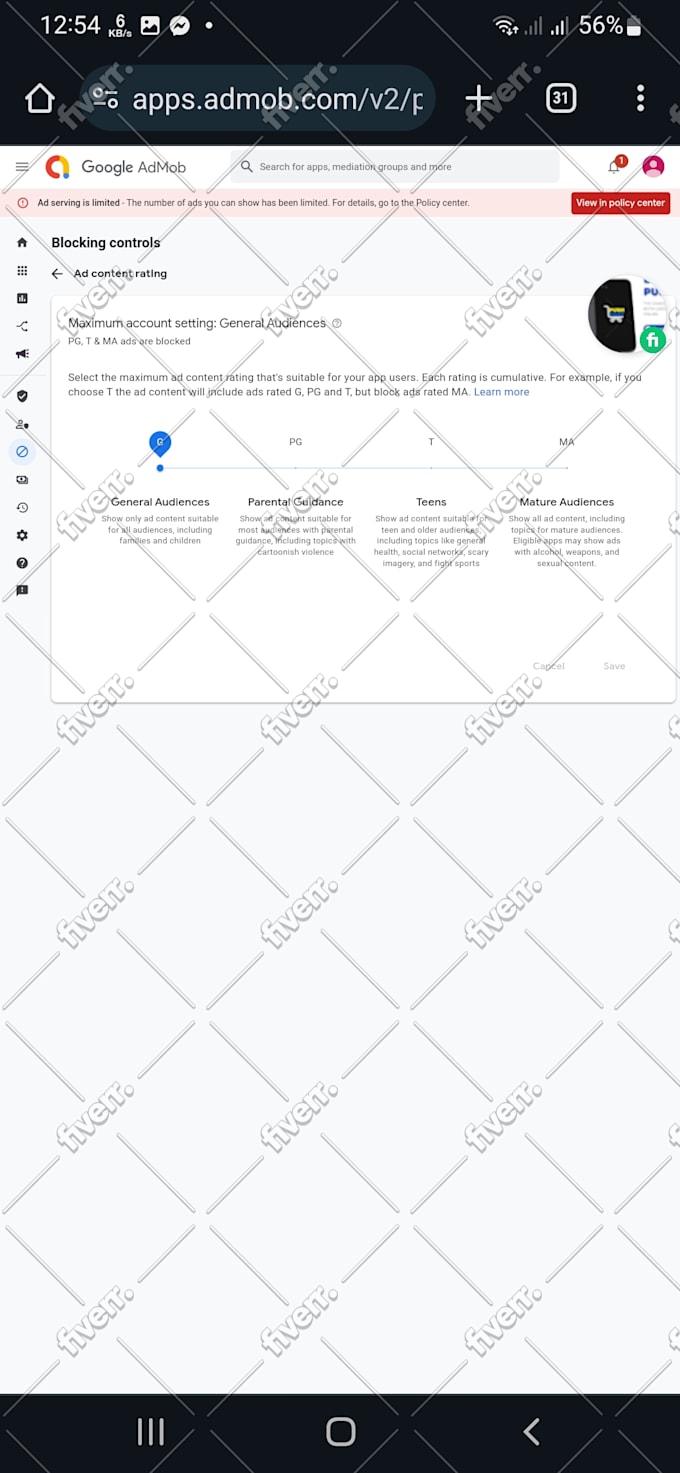
Task: Click the 'Ad serving is limited' banner text
Action: click(78, 203)
